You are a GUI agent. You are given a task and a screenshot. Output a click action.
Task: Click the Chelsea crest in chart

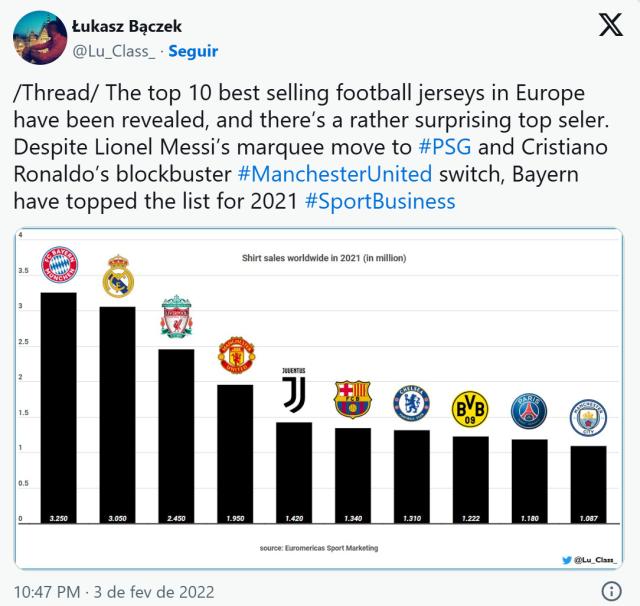(x=411, y=401)
